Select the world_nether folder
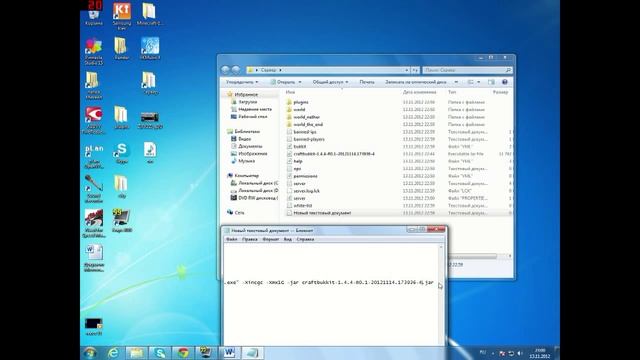 click(x=307, y=117)
